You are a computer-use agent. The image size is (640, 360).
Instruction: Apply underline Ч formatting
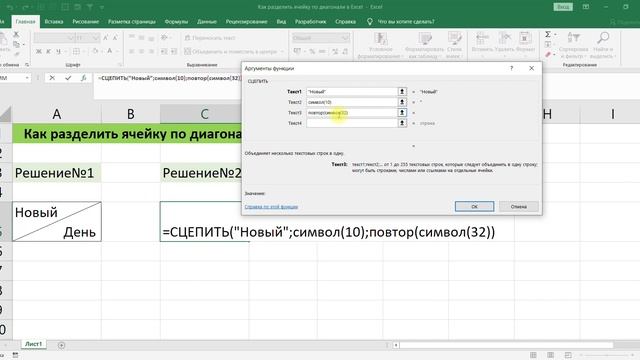tap(59, 51)
